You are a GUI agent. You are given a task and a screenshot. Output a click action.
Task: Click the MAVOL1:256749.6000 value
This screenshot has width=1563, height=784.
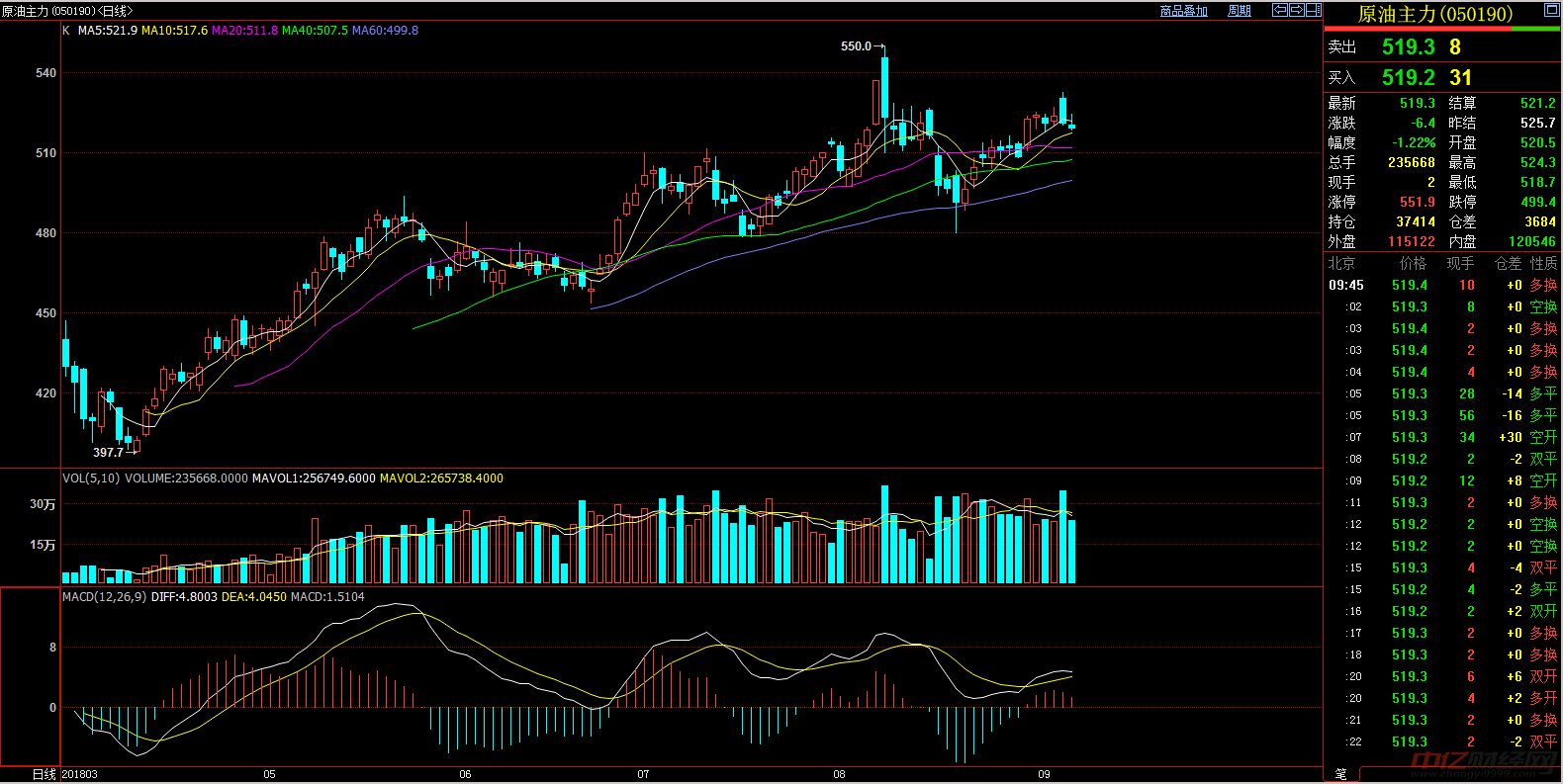click(x=314, y=479)
